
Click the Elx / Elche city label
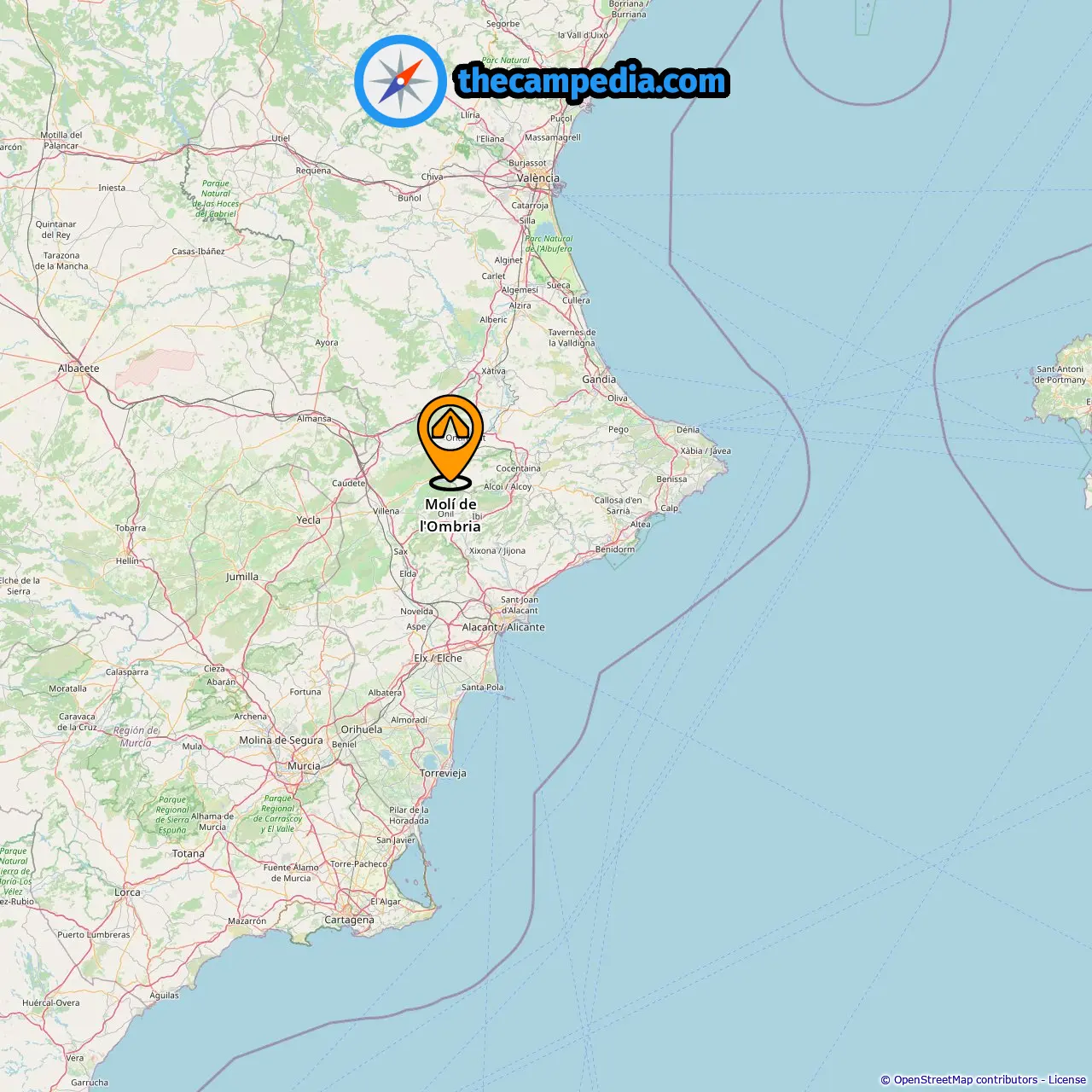coord(438,659)
